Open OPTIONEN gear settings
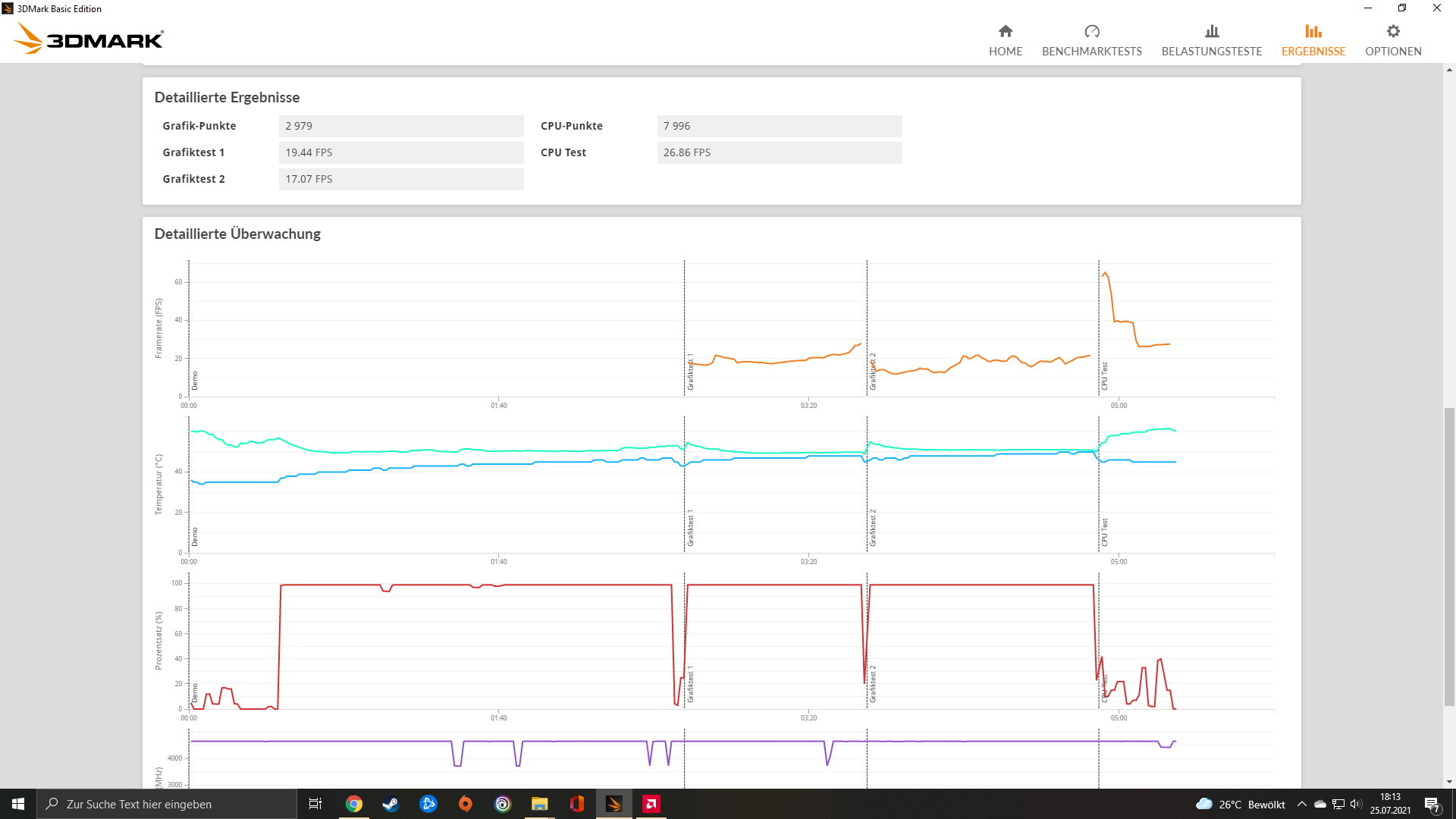The image size is (1456, 819). 1392,31
